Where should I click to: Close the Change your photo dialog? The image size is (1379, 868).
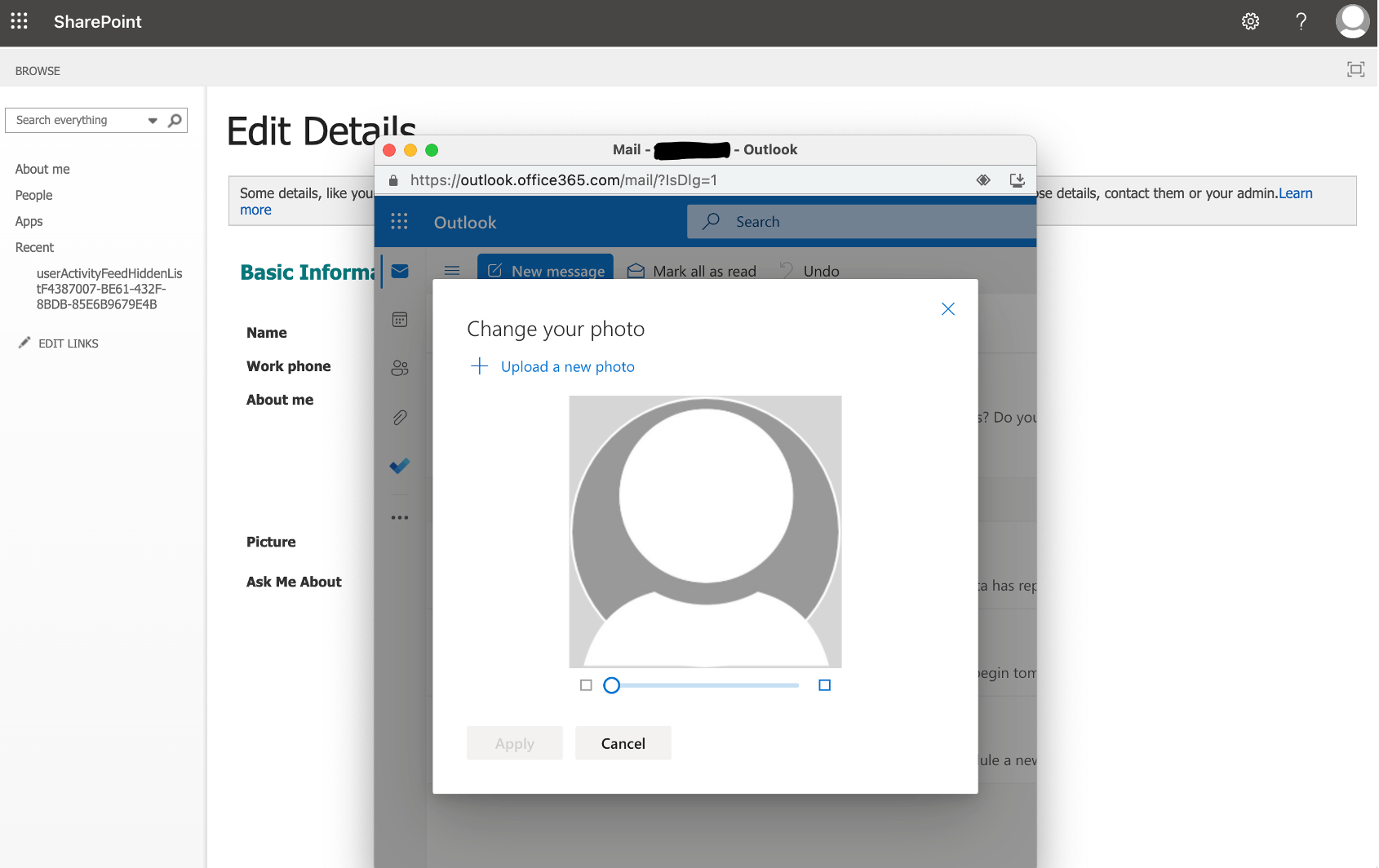[948, 309]
